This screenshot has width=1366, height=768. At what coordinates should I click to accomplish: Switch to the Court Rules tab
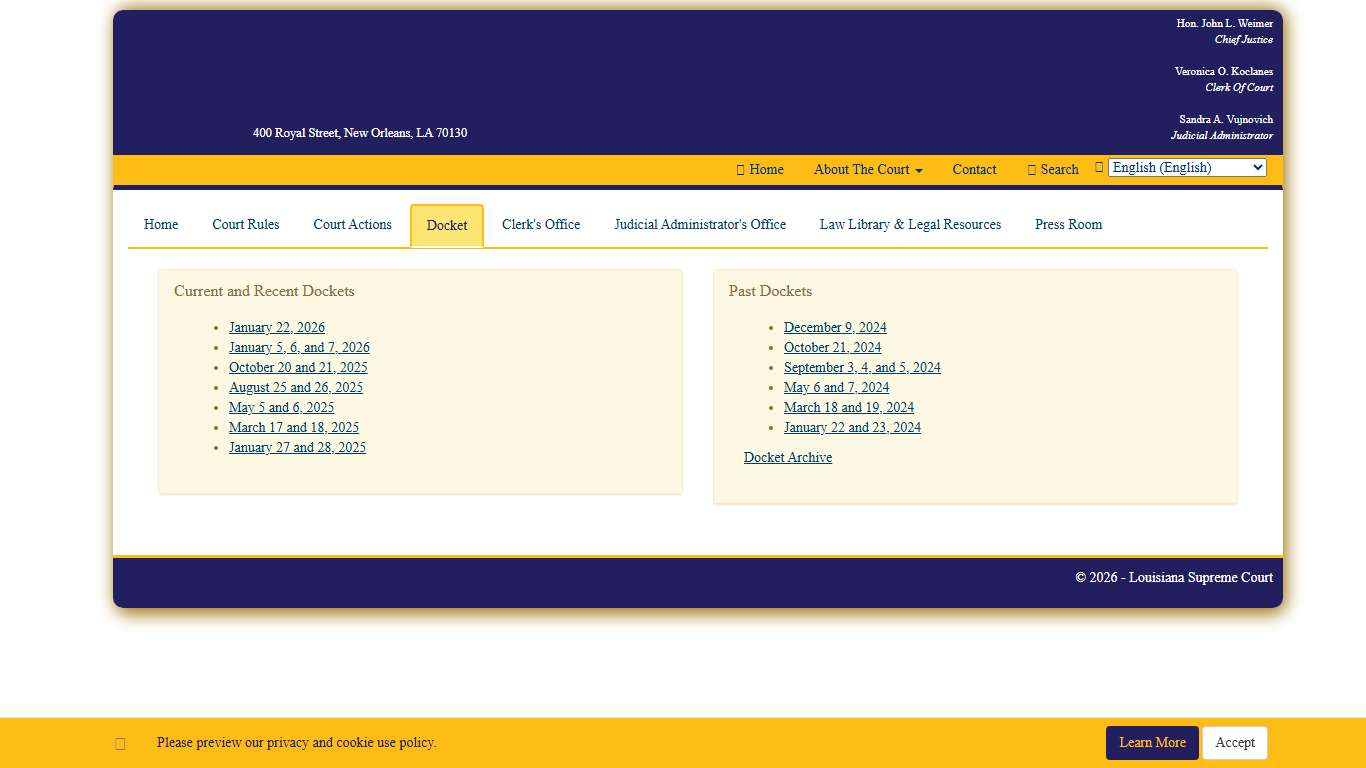coord(245,224)
